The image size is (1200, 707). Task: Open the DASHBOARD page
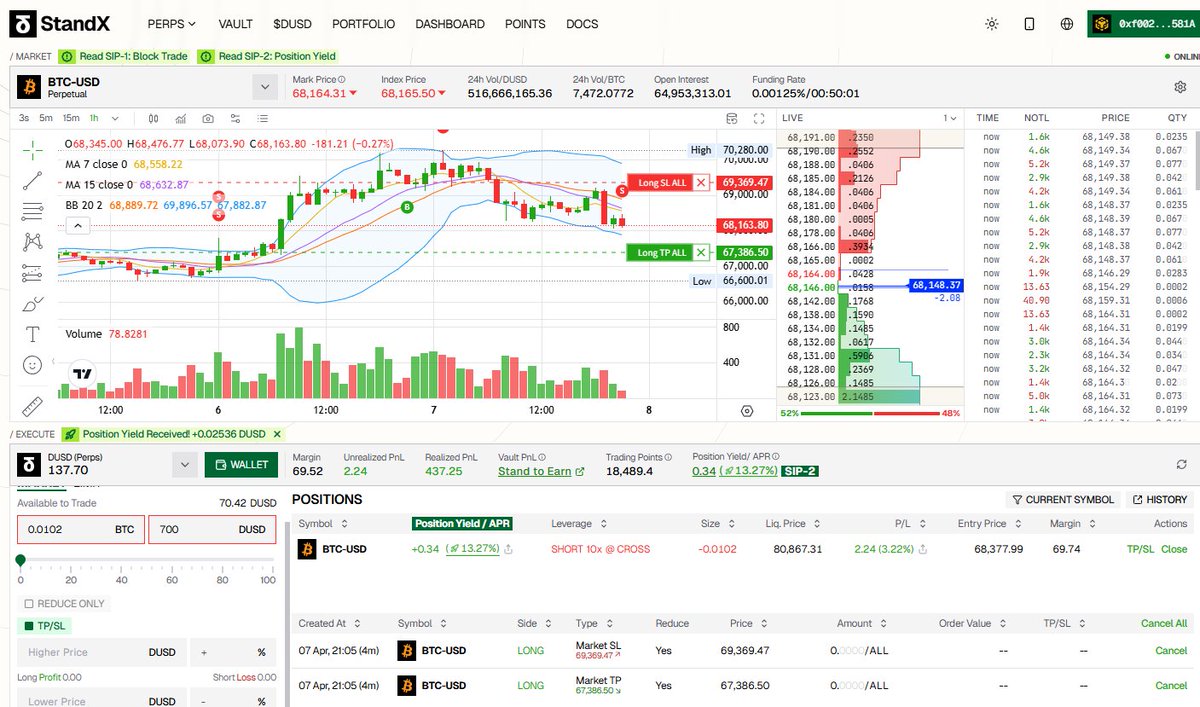pyautogui.click(x=450, y=24)
